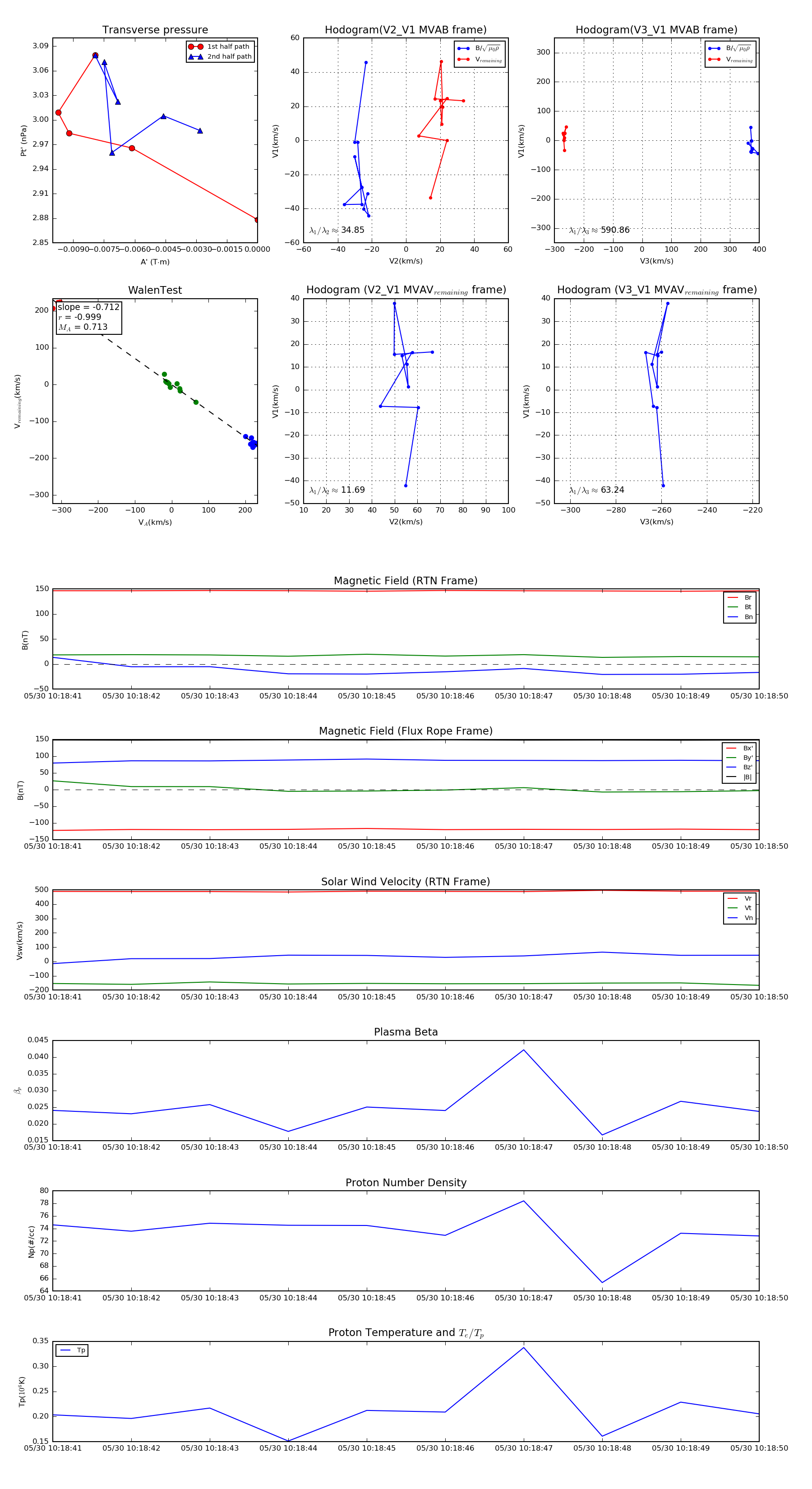Select the '2nd half path' legend entry

click(220, 57)
